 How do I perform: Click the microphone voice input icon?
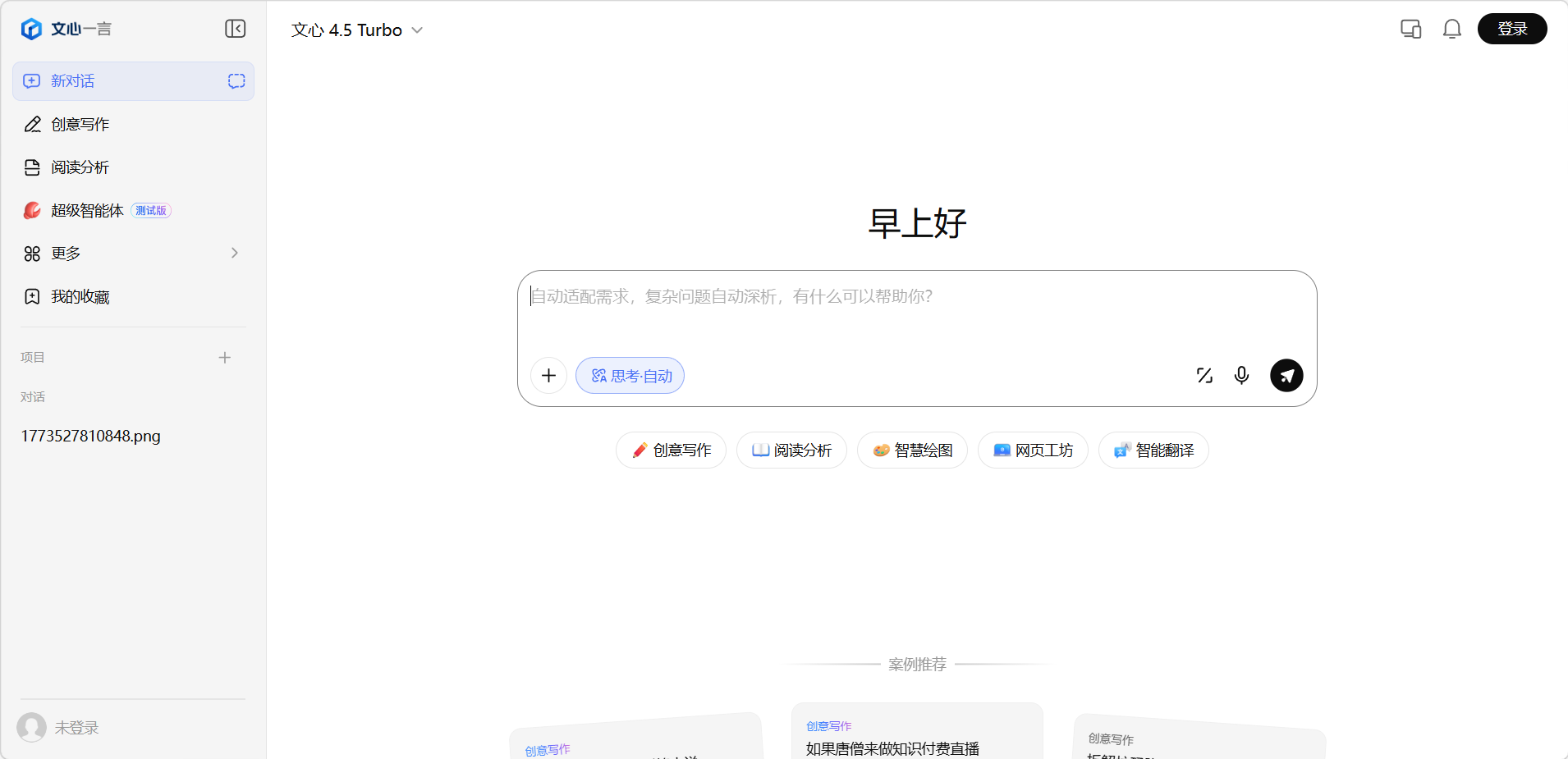[1241, 376]
